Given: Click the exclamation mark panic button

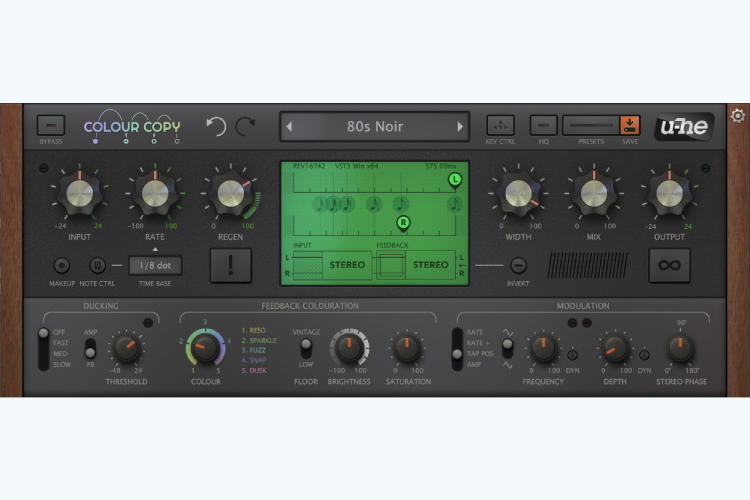Looking at the screenshot, I should point(231,265).
